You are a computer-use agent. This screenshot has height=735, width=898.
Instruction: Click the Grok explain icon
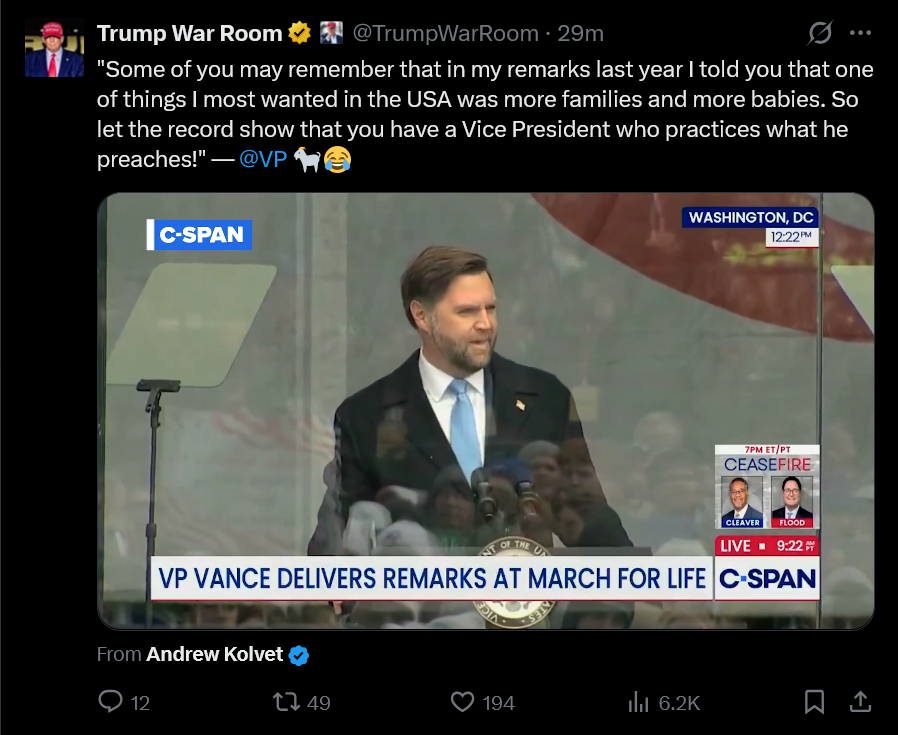coord(820,33)
